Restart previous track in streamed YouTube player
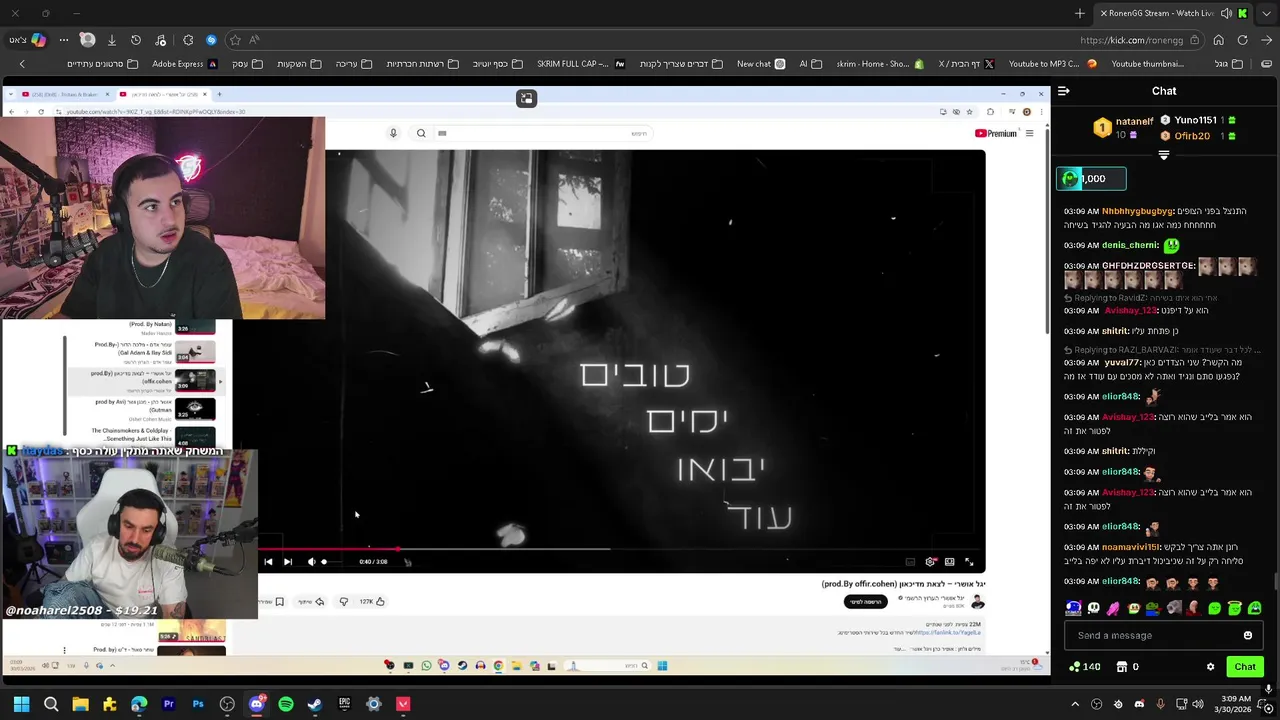The image size is (1280, 720). pos(268,562)
